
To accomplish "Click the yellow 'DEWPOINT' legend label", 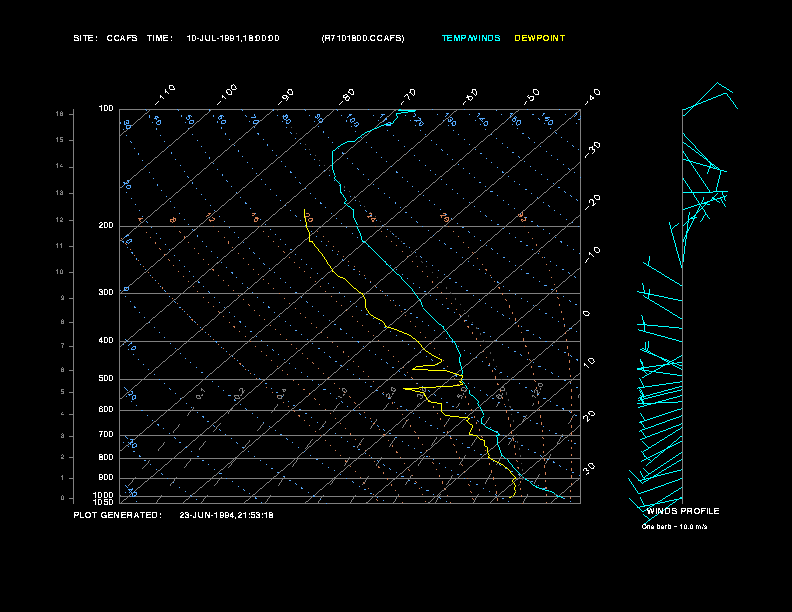I will click(x=539, y=38).
